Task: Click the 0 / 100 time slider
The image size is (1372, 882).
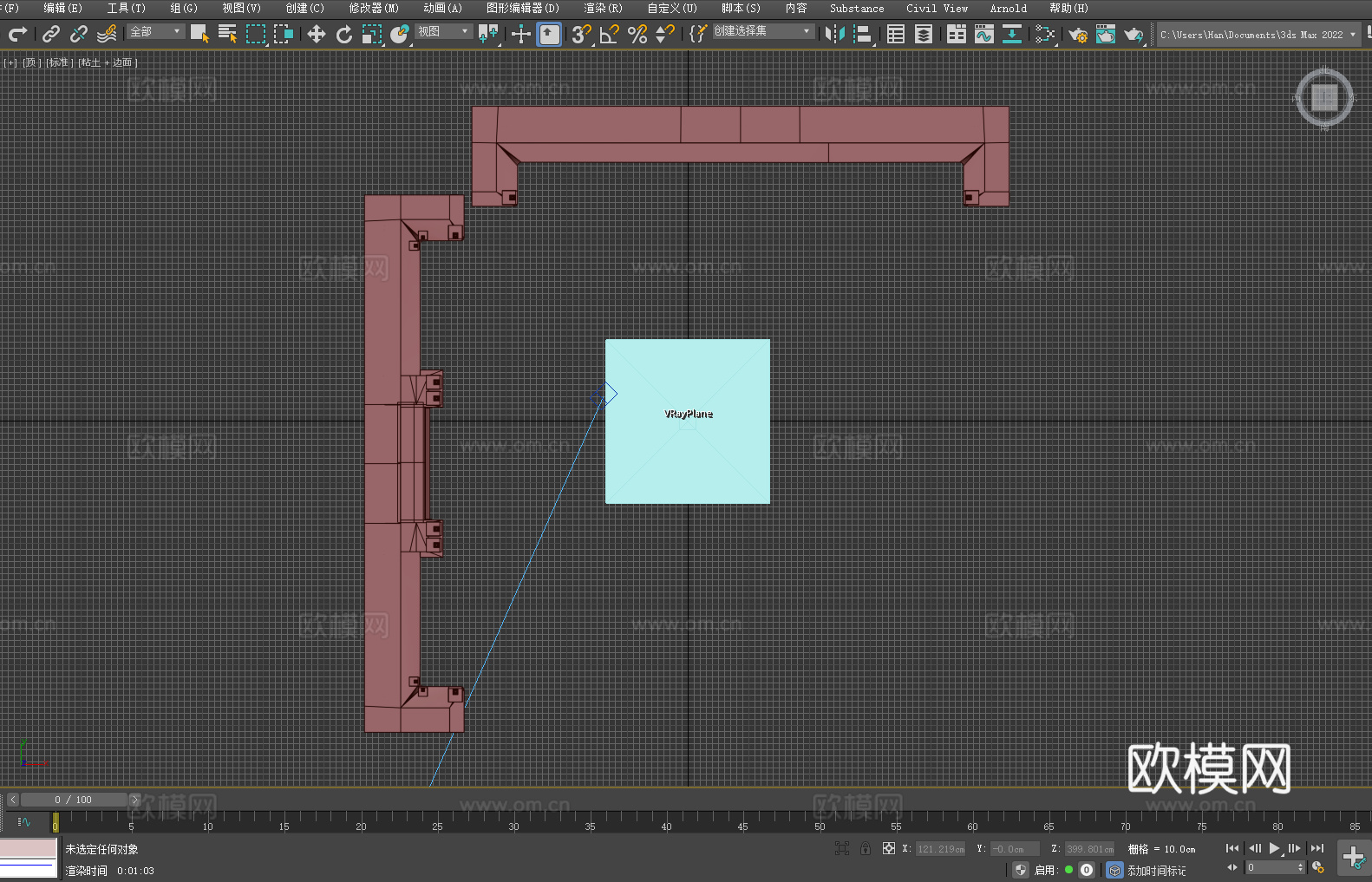Action: pyautogui.click(x=74, y=800)
